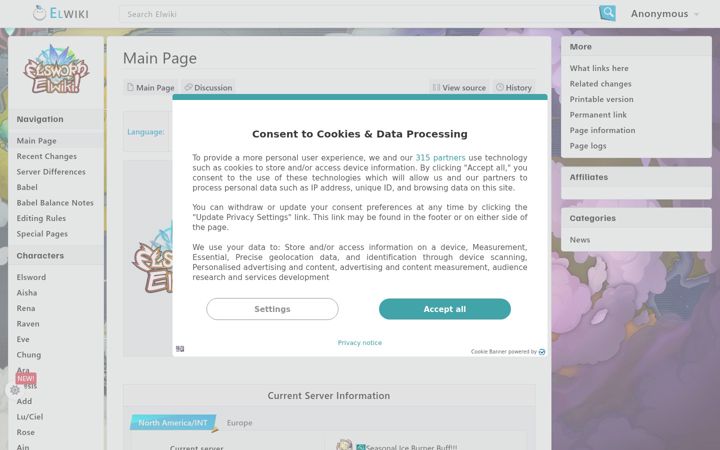Open Elsword character page
The height and width of the screenshot is (450, 720).
[31, 277]
